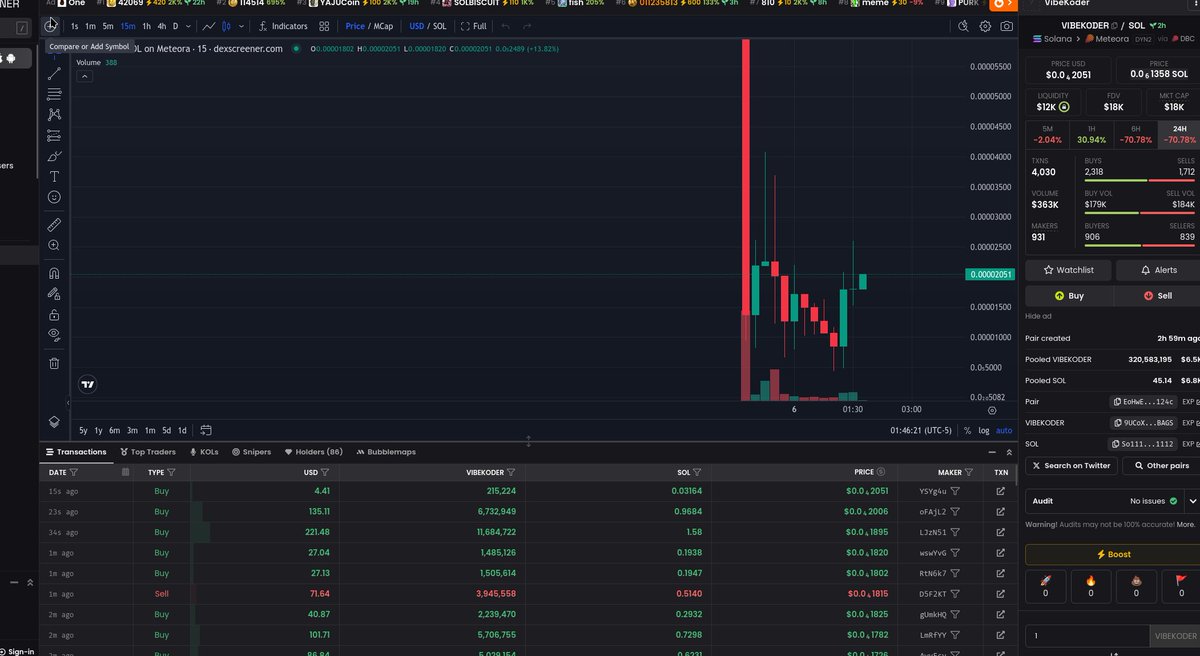The height and width of the screenshot is (656, 1200).
Task: Filter by maker YSYg4u
Action: 954,491
